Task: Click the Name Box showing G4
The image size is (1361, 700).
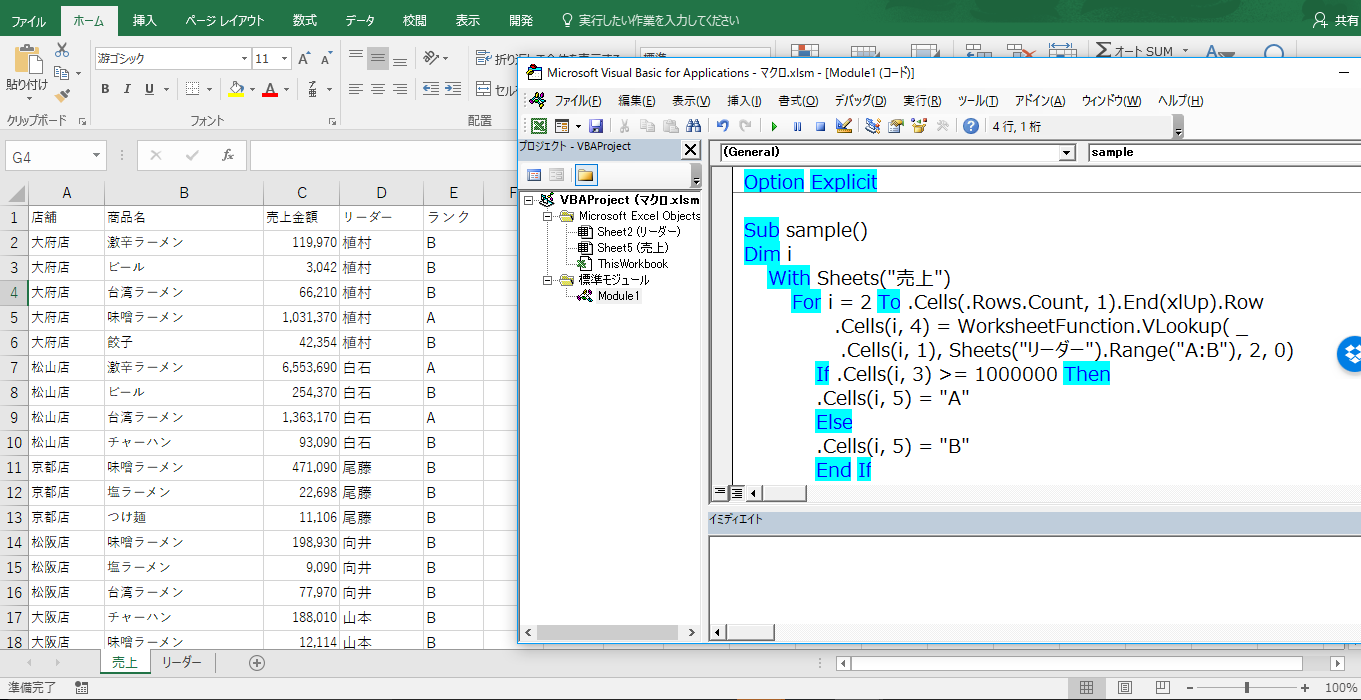Action: pos(56,156)
